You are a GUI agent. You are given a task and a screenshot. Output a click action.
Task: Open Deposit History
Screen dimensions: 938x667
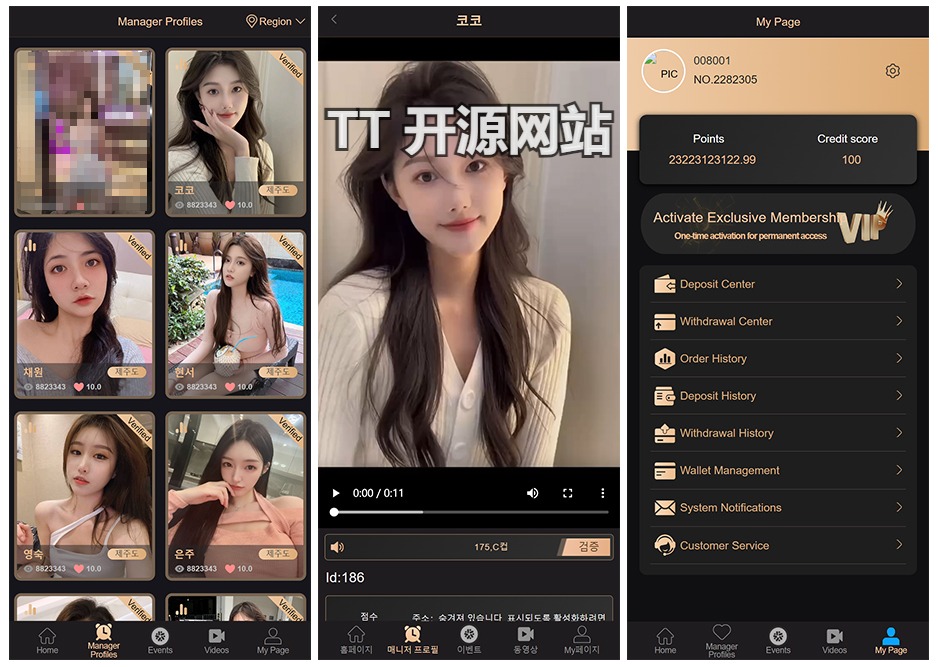click(x=778, y=395)
